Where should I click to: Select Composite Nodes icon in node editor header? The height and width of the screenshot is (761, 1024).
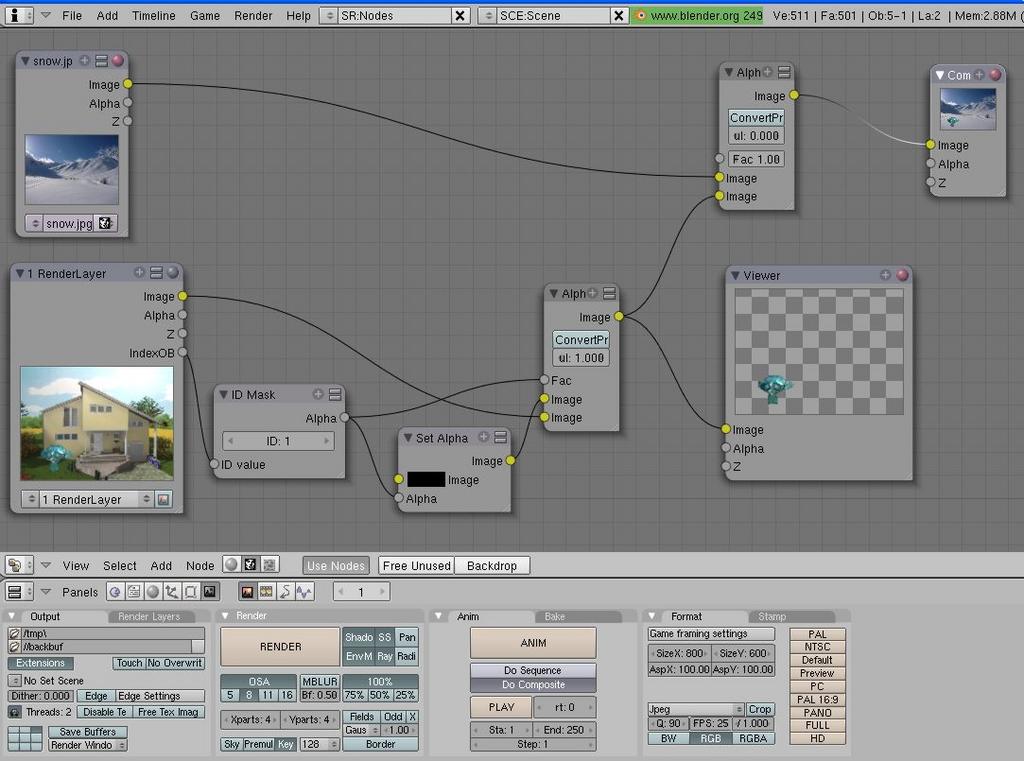coord(249,564)
